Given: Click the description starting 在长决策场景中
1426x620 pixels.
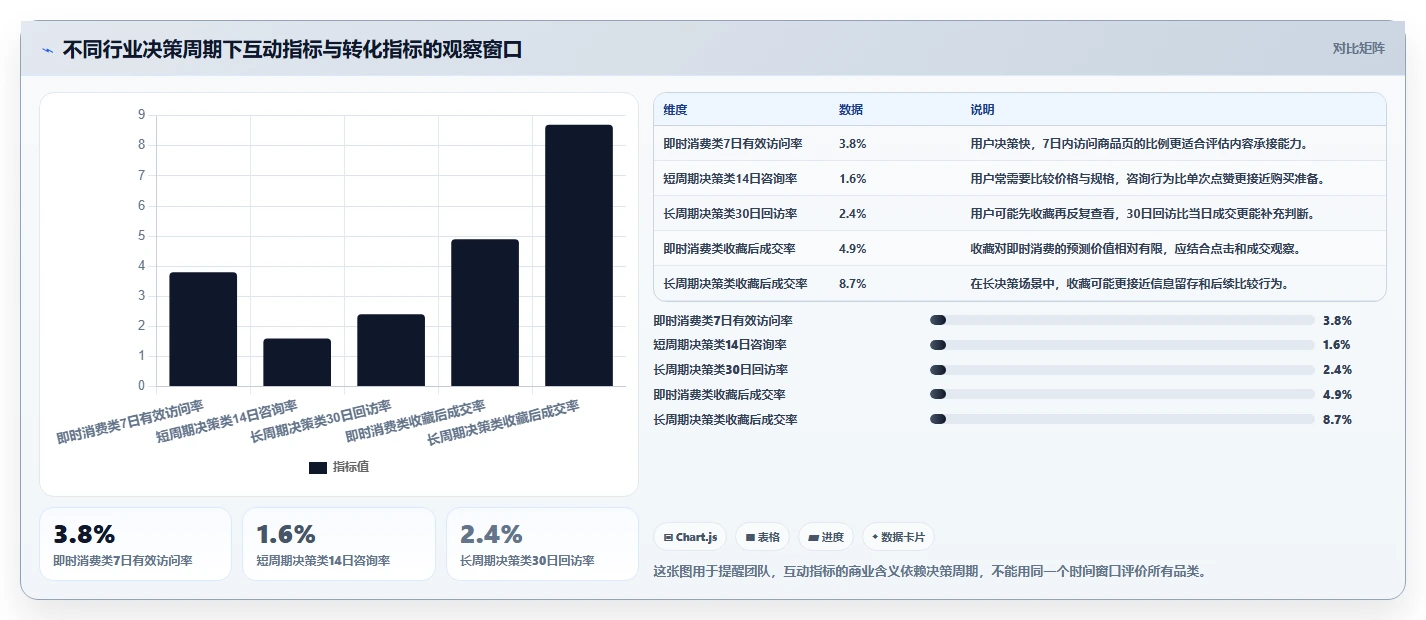Looking at the screenshot, I should [1129, 284].
